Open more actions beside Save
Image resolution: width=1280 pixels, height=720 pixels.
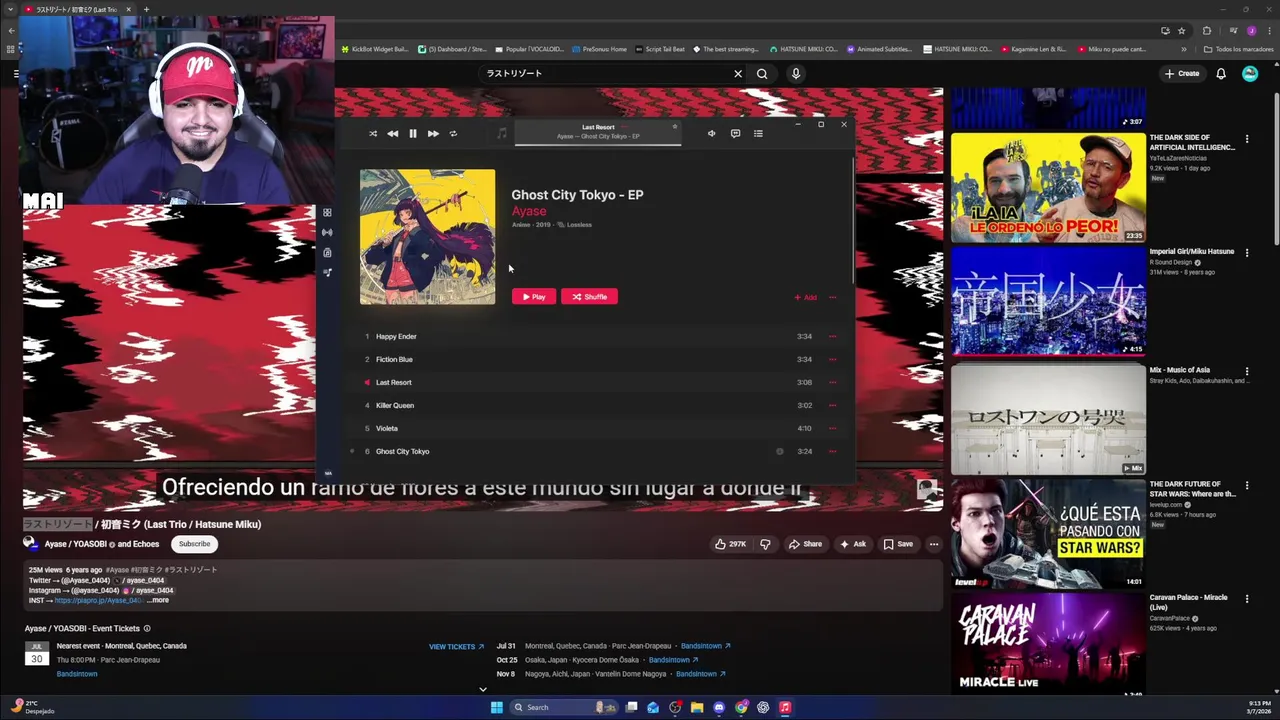point(934,544)
